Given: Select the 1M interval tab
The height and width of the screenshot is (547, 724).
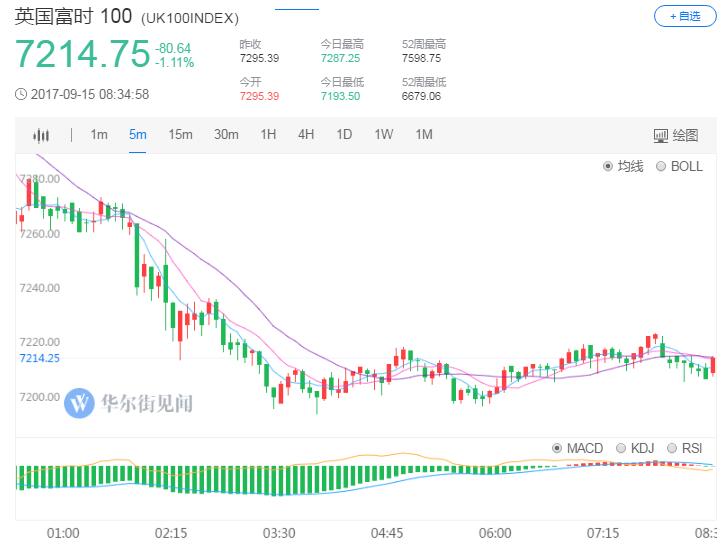Looking at the screenshot, I should click(x=424, y=134).
